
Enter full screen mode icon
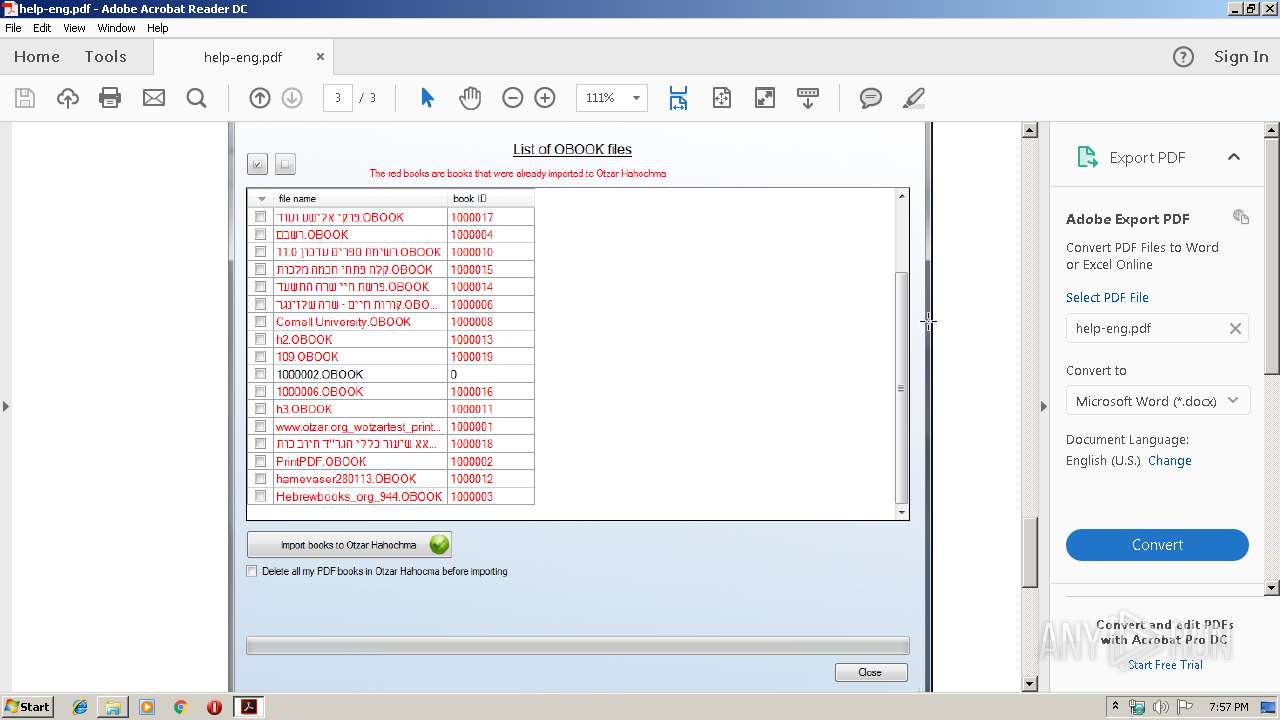(x=765, y=98)
